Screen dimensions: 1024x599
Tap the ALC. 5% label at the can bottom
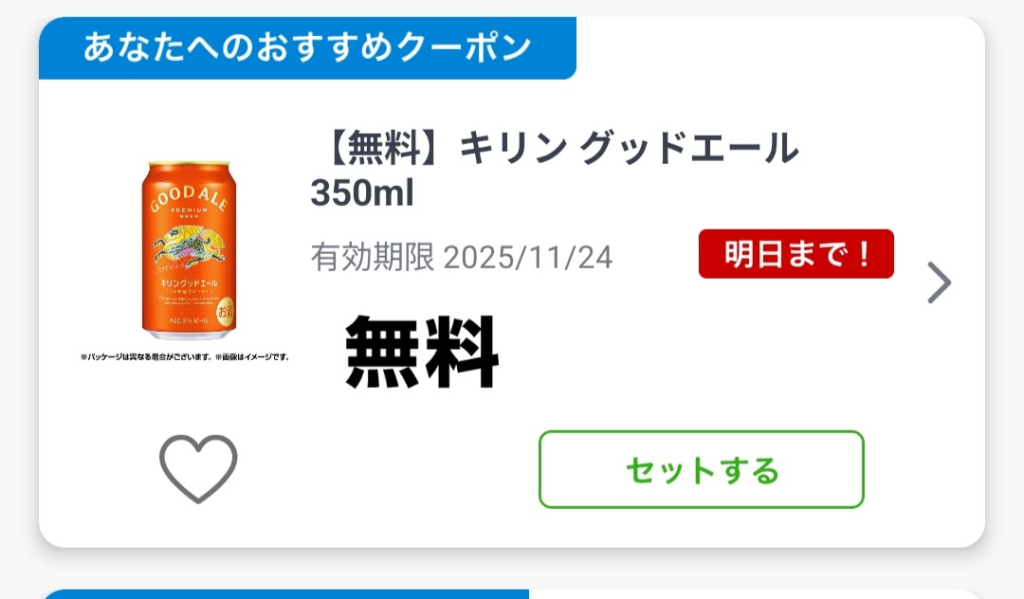coord(189,321)
